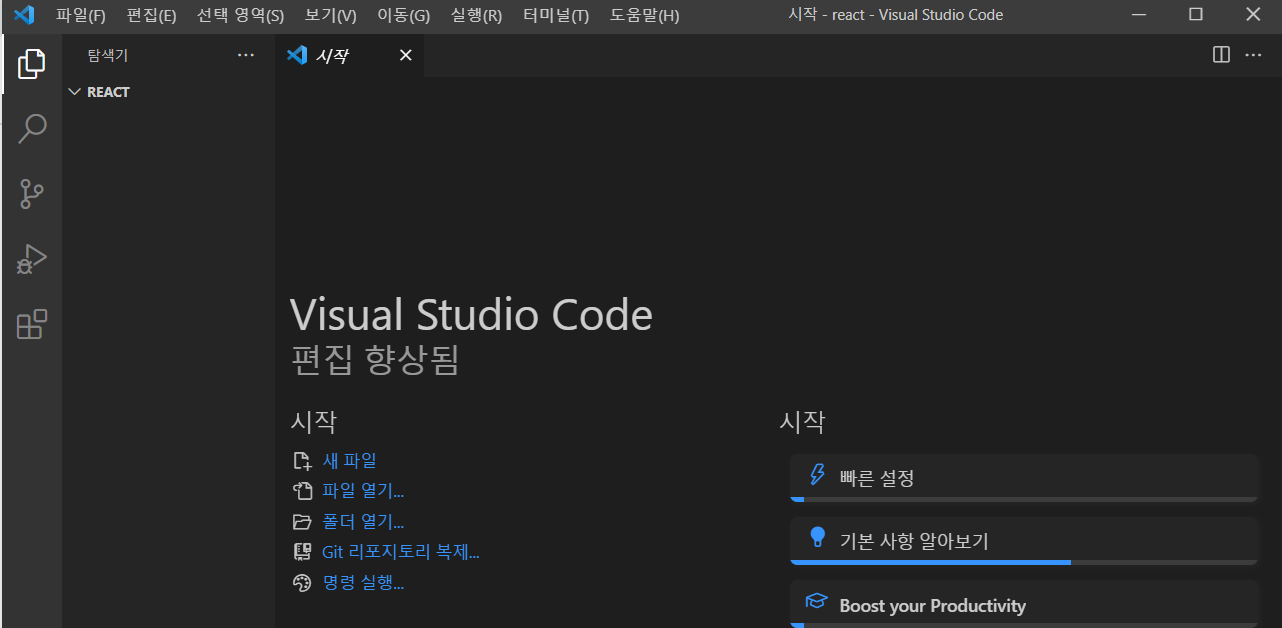Viewport: 1282px width, 628px height.
Task: Maximize the VS Code window
Action: click(1196, 15)
